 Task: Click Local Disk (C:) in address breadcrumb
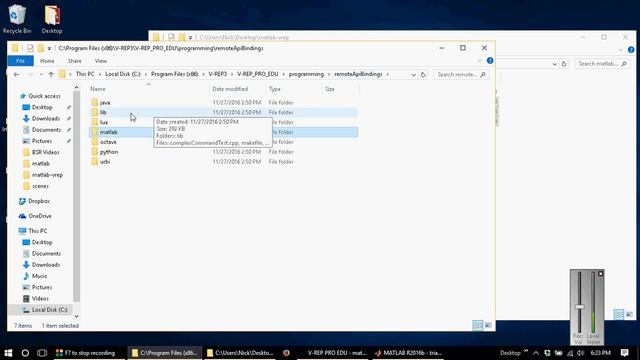122,74
